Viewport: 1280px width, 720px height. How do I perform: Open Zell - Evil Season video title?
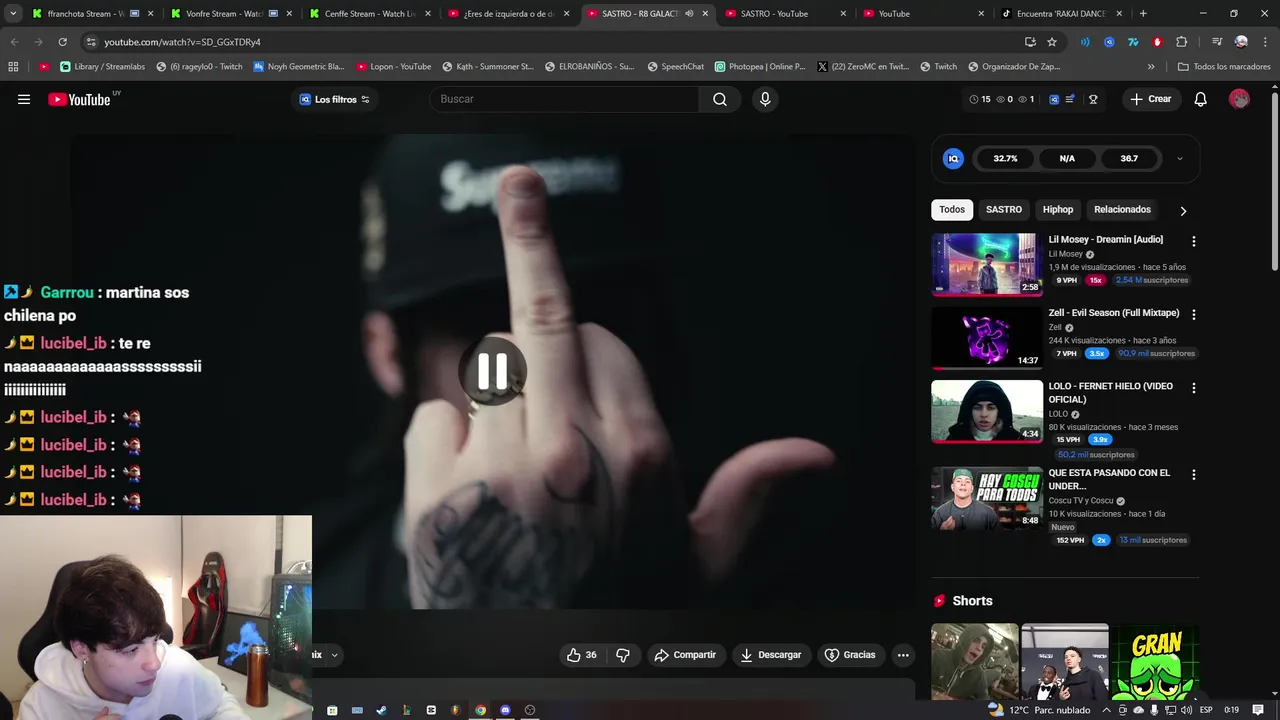tap(1113, 313)
